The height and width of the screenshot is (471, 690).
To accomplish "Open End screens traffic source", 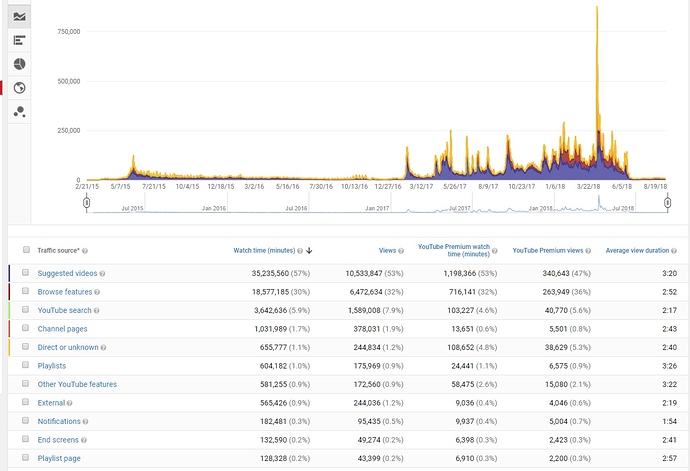I will point(58,440).
